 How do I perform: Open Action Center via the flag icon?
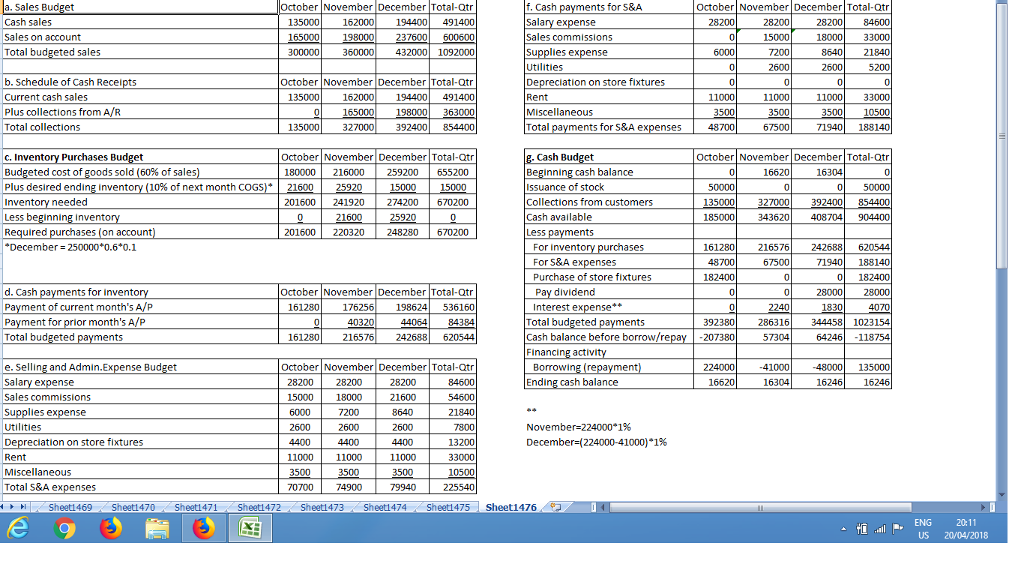click(898, 528)
